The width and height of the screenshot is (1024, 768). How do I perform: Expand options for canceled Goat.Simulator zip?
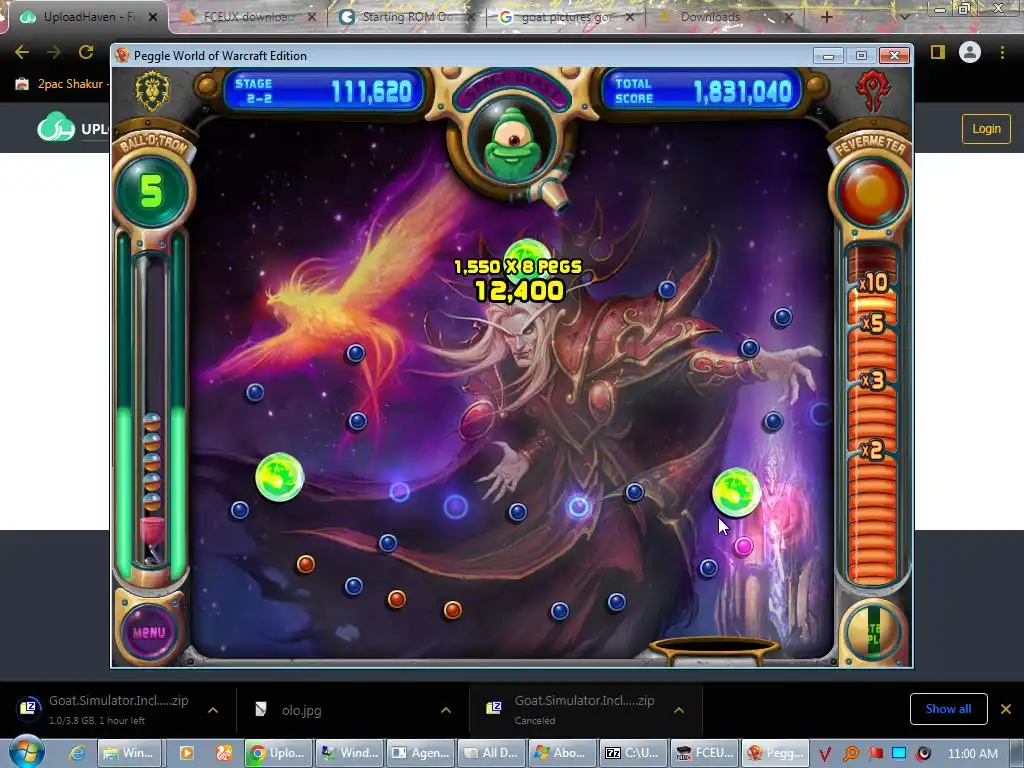click(x=679, y=710)
